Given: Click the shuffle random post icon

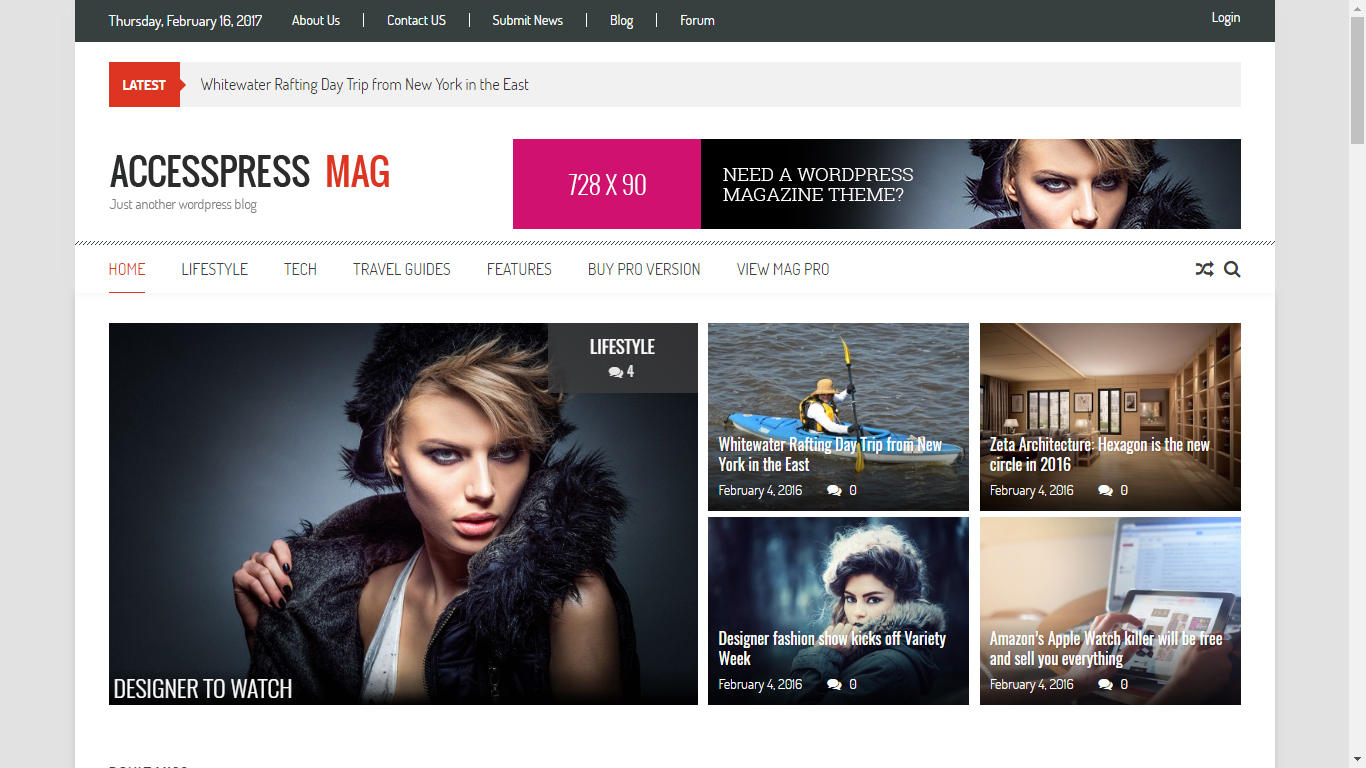Looking at the screenshot, I should [1204, 269].
